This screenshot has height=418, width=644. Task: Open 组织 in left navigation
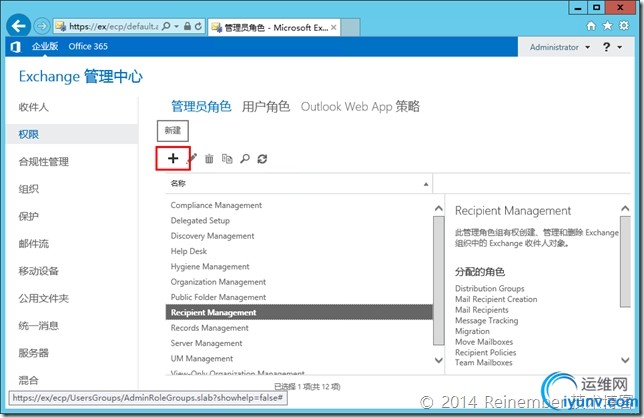tap(28, 189)
